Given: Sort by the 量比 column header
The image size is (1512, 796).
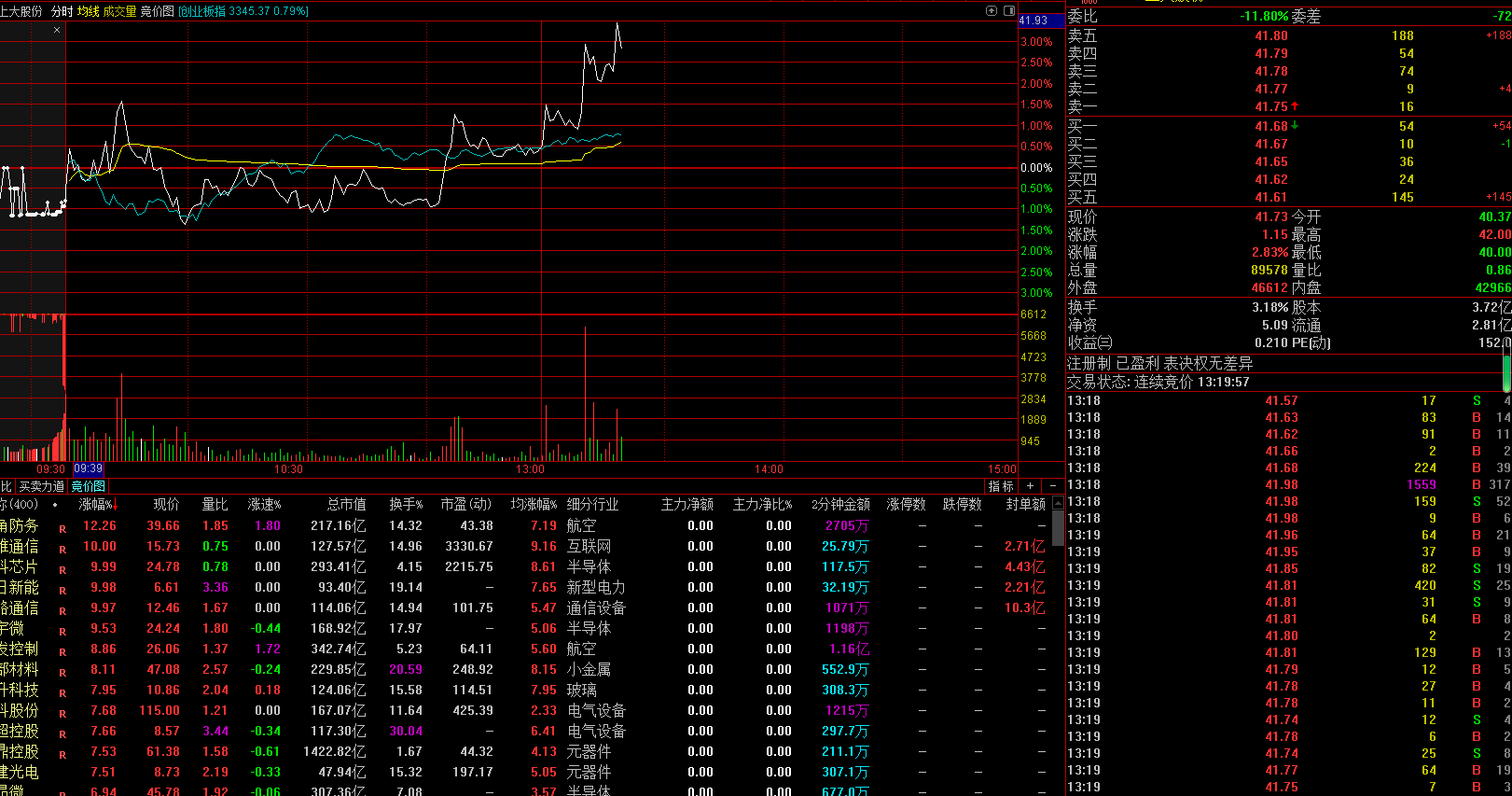Looking at the screenshot, I should 215,504.
